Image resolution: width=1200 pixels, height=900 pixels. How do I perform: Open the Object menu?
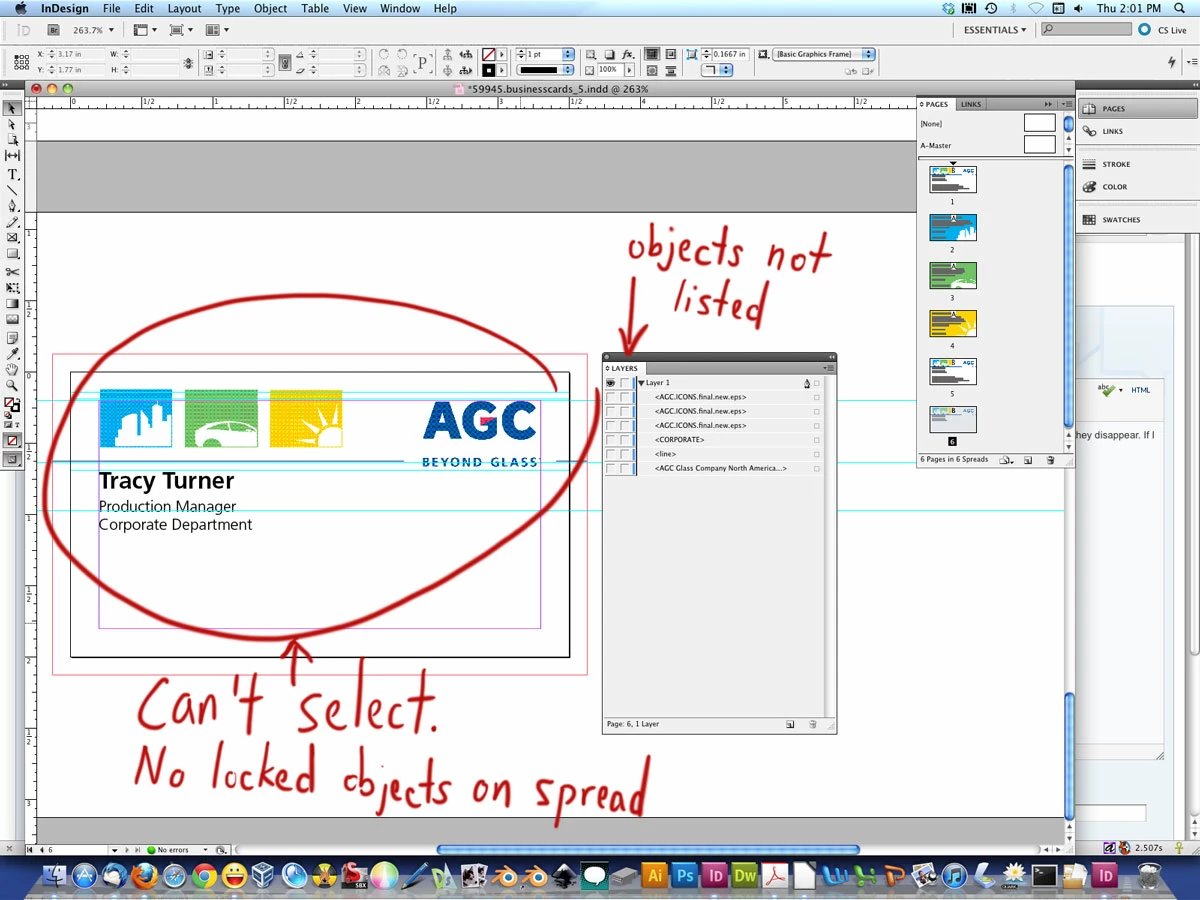(271, 8)
